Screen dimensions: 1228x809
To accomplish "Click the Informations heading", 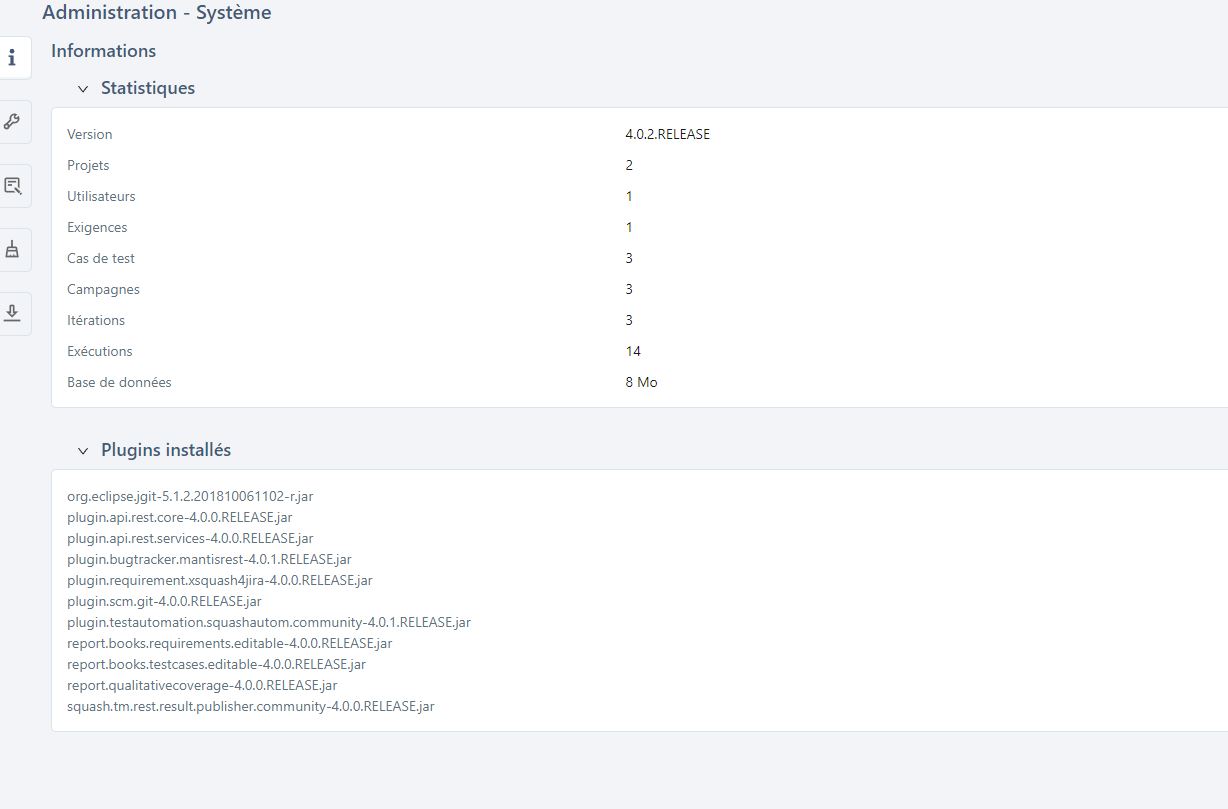I will 104,51.
